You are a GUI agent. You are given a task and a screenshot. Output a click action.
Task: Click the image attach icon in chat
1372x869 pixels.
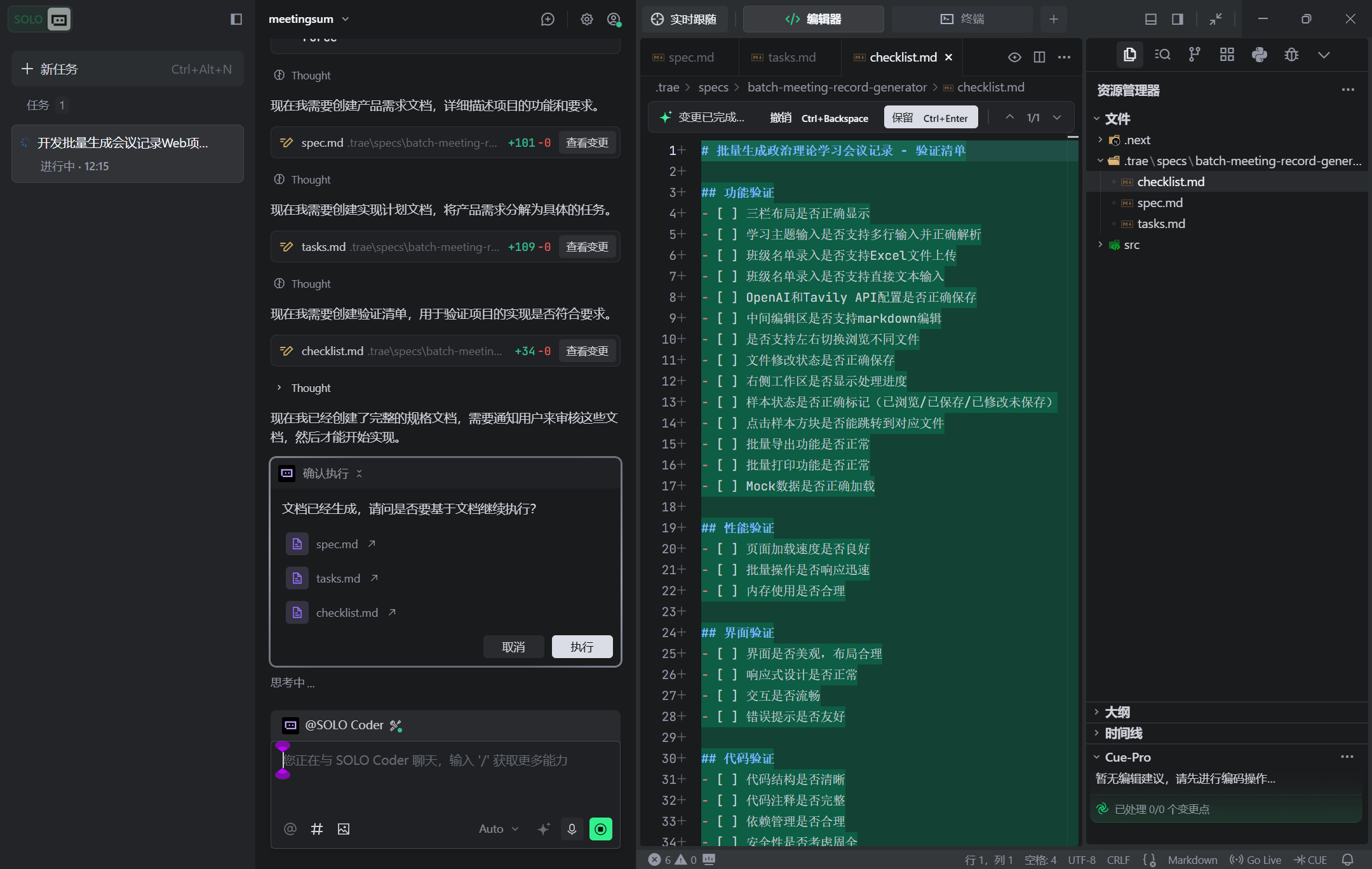click(344, 829)
